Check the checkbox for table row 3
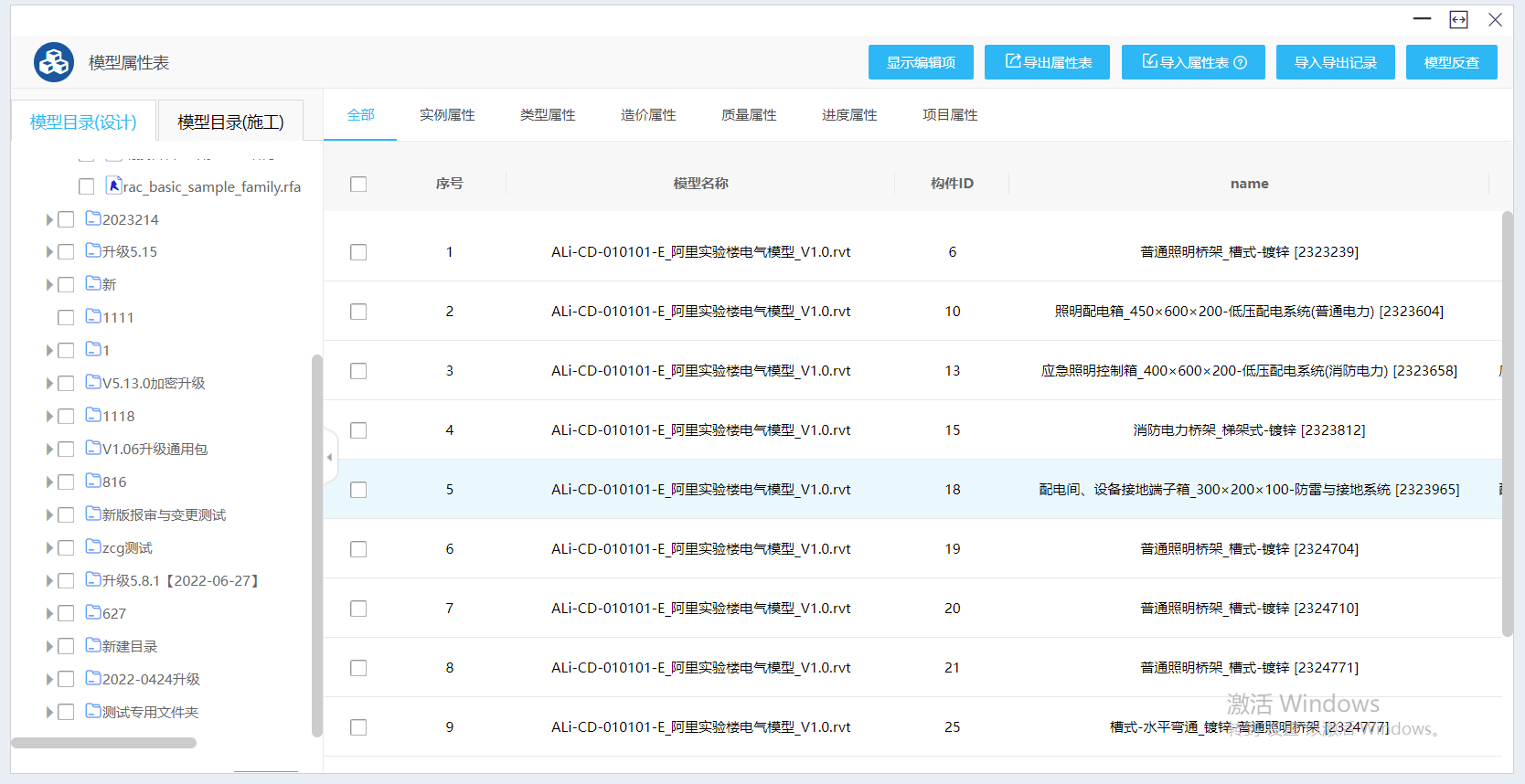The height and width of the screenshot is (784, 1525). point(358,371)
